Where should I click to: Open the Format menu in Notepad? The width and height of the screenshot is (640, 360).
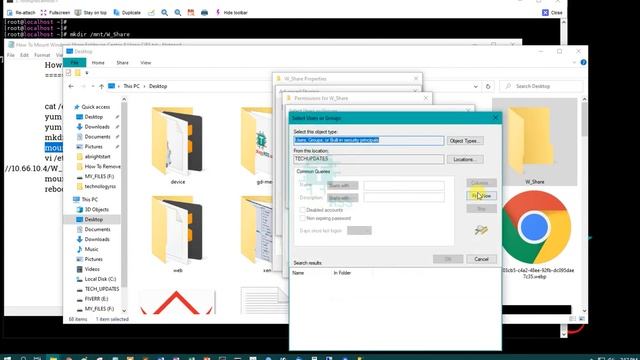coord(42,55)
